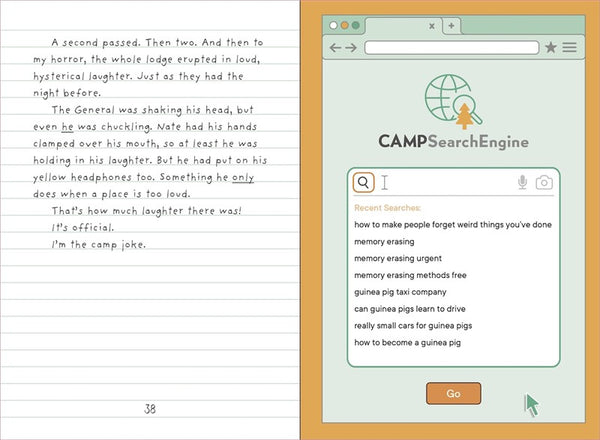
Task: Open a new tab with the plus button
Action: tap(452, 26)
